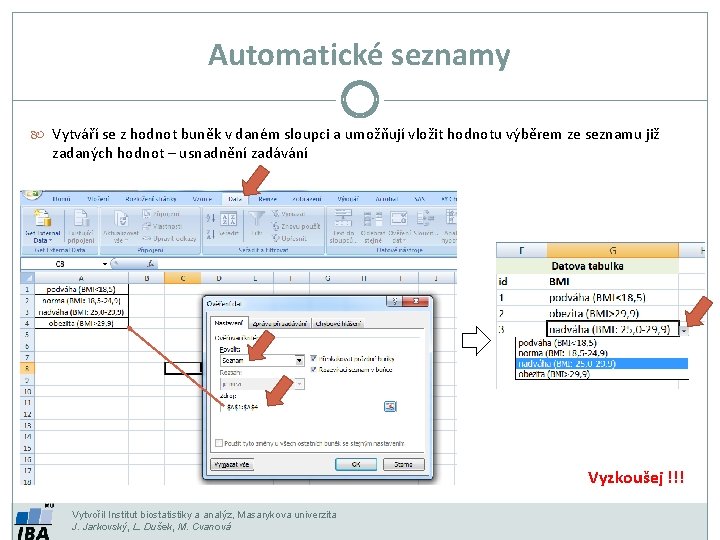
Task: Expand the Get External Data menu
Action: pyautogui.click(x=42, y=236)
